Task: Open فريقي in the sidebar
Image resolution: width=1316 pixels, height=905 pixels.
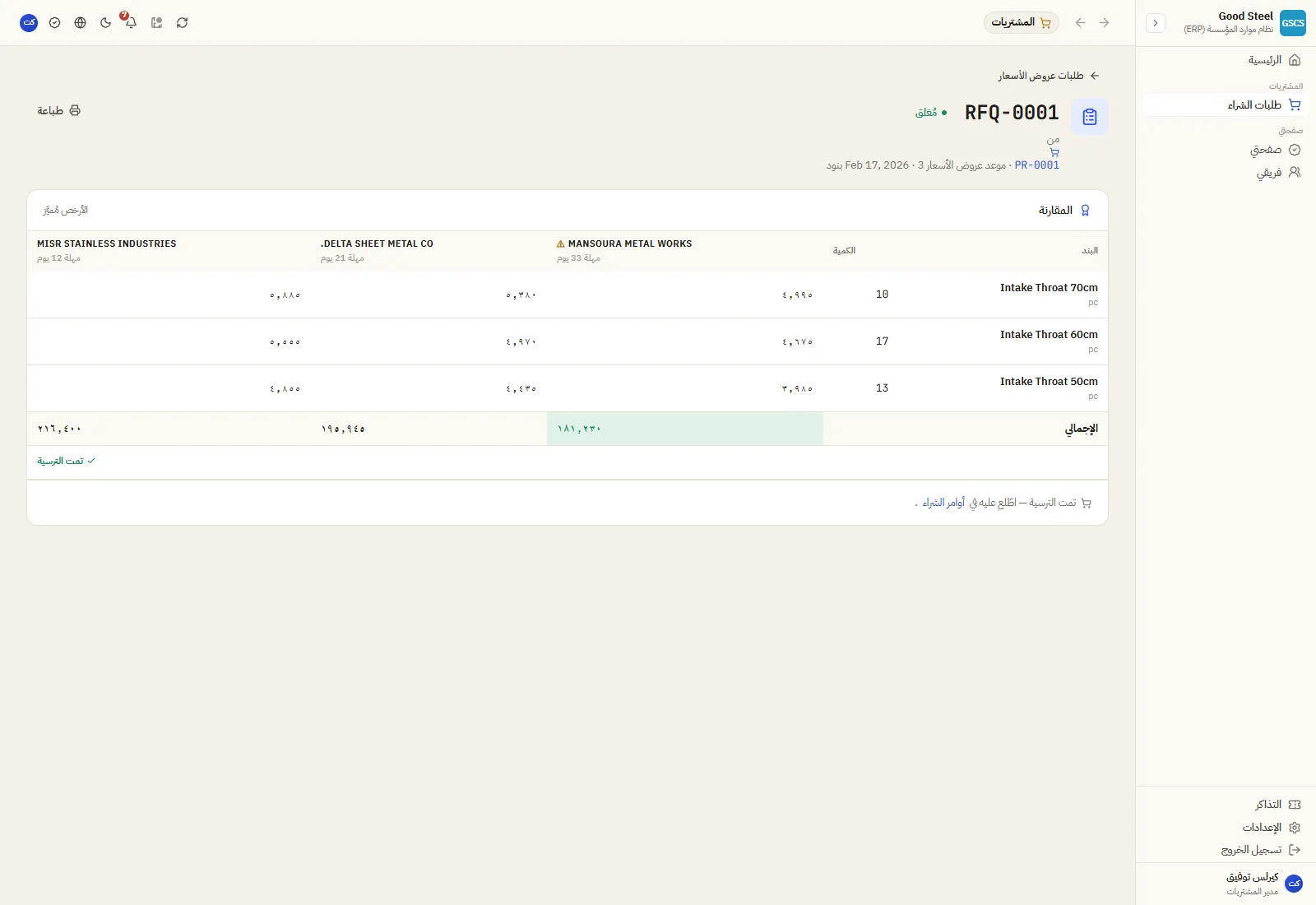Action: tap(1226, 173)
